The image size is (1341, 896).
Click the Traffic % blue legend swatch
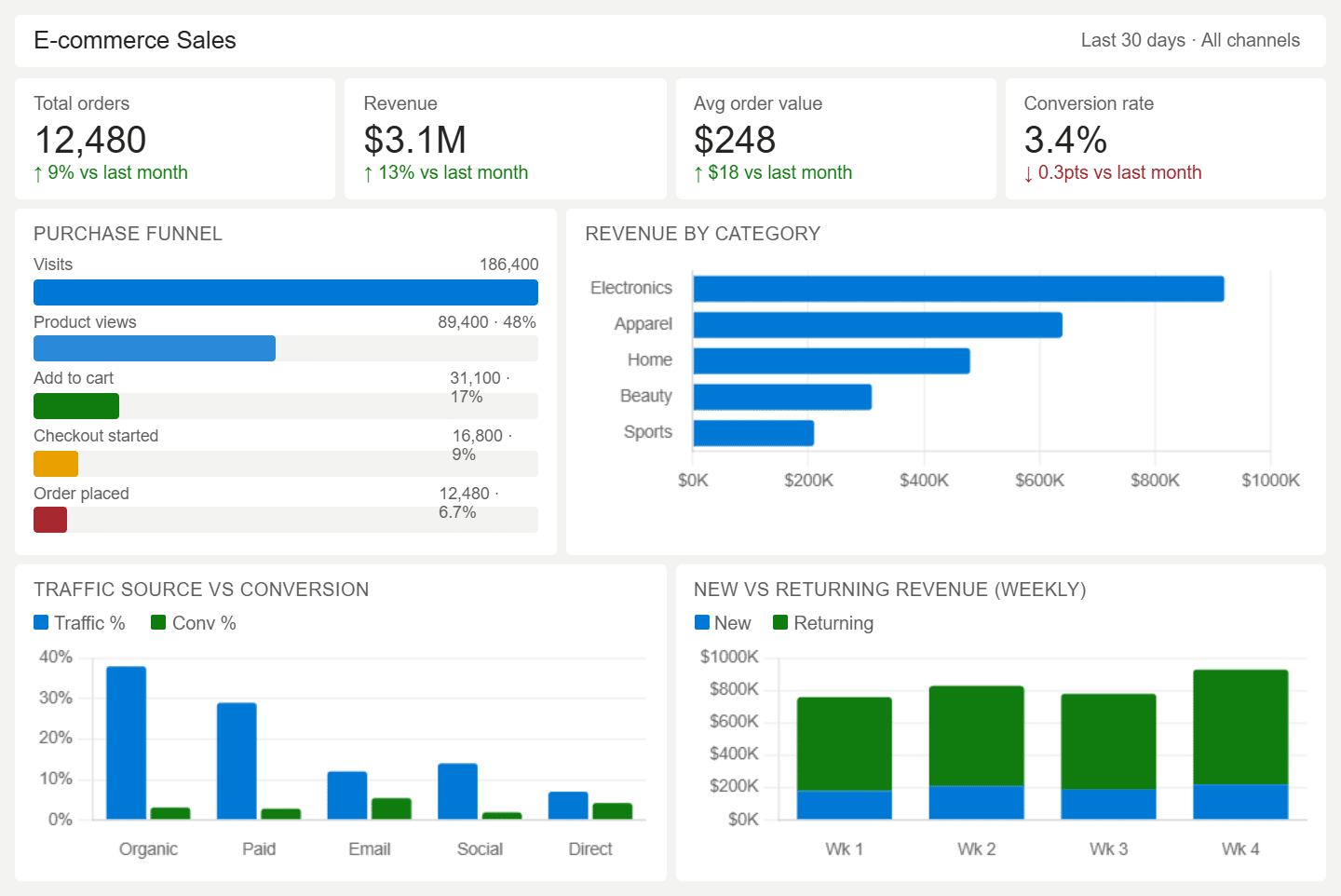tap(41, 622)
